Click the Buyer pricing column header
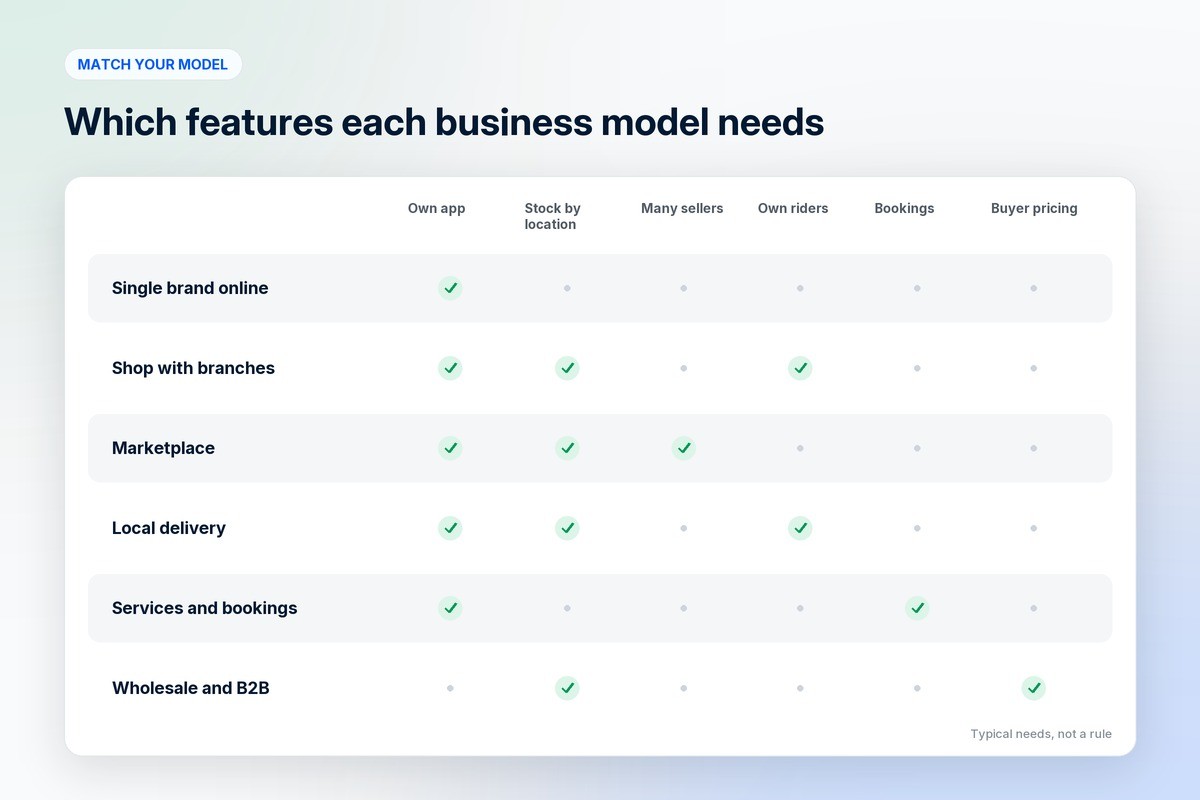The image size is (1200, 800). tap(1034, 208)
